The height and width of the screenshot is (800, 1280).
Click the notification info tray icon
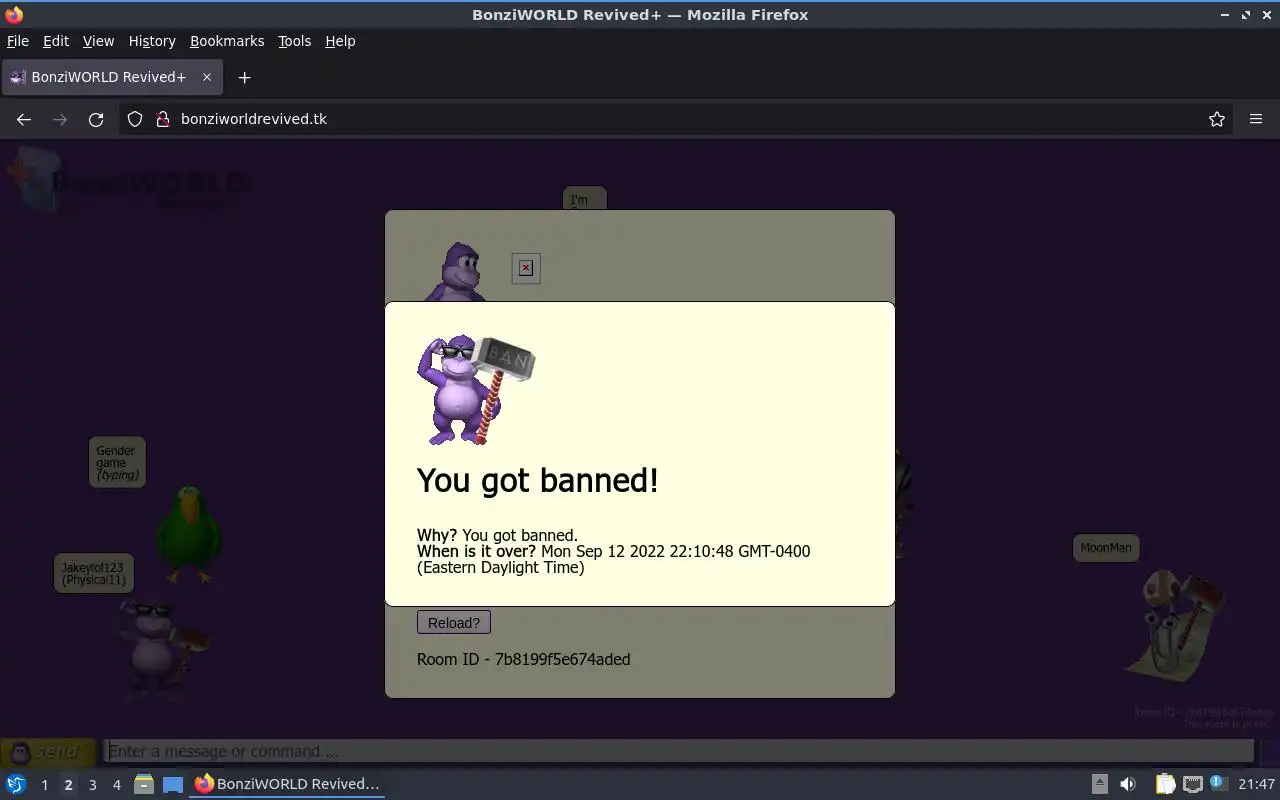(1217, 783)
